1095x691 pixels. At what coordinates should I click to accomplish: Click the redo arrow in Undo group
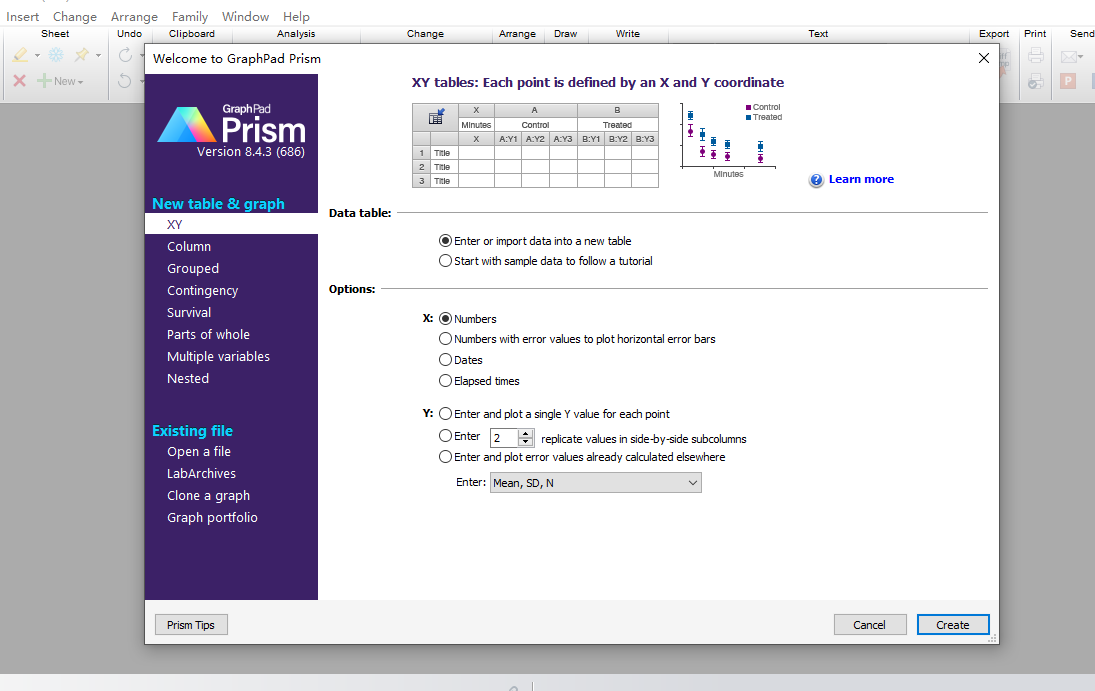(125, 54)
